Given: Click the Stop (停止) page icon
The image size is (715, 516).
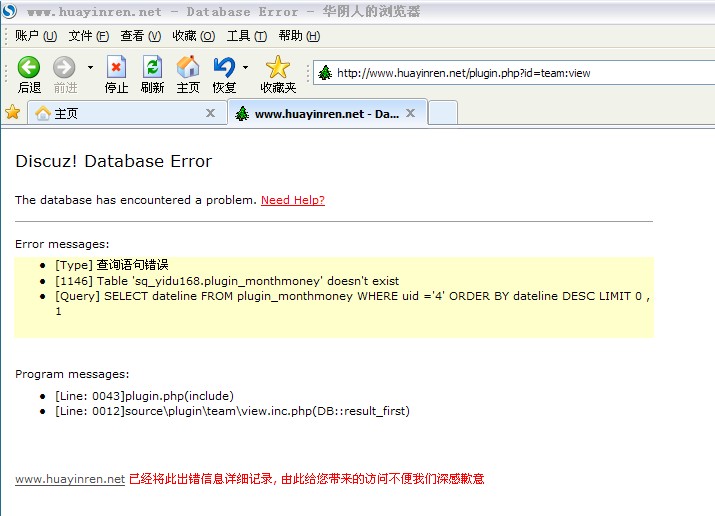Looking at the screenshot, I should [116, 67].
